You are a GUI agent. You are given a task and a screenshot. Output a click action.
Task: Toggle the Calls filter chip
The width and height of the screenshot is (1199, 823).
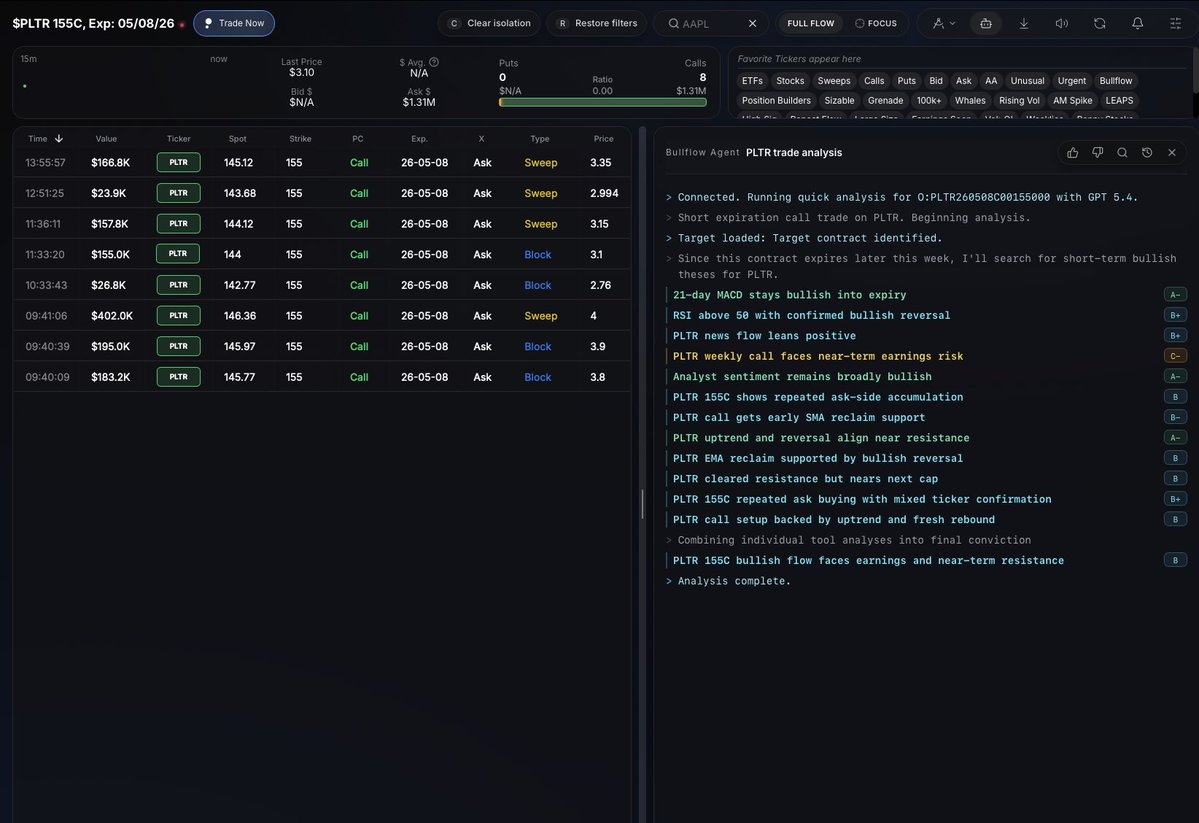point(874,81)
